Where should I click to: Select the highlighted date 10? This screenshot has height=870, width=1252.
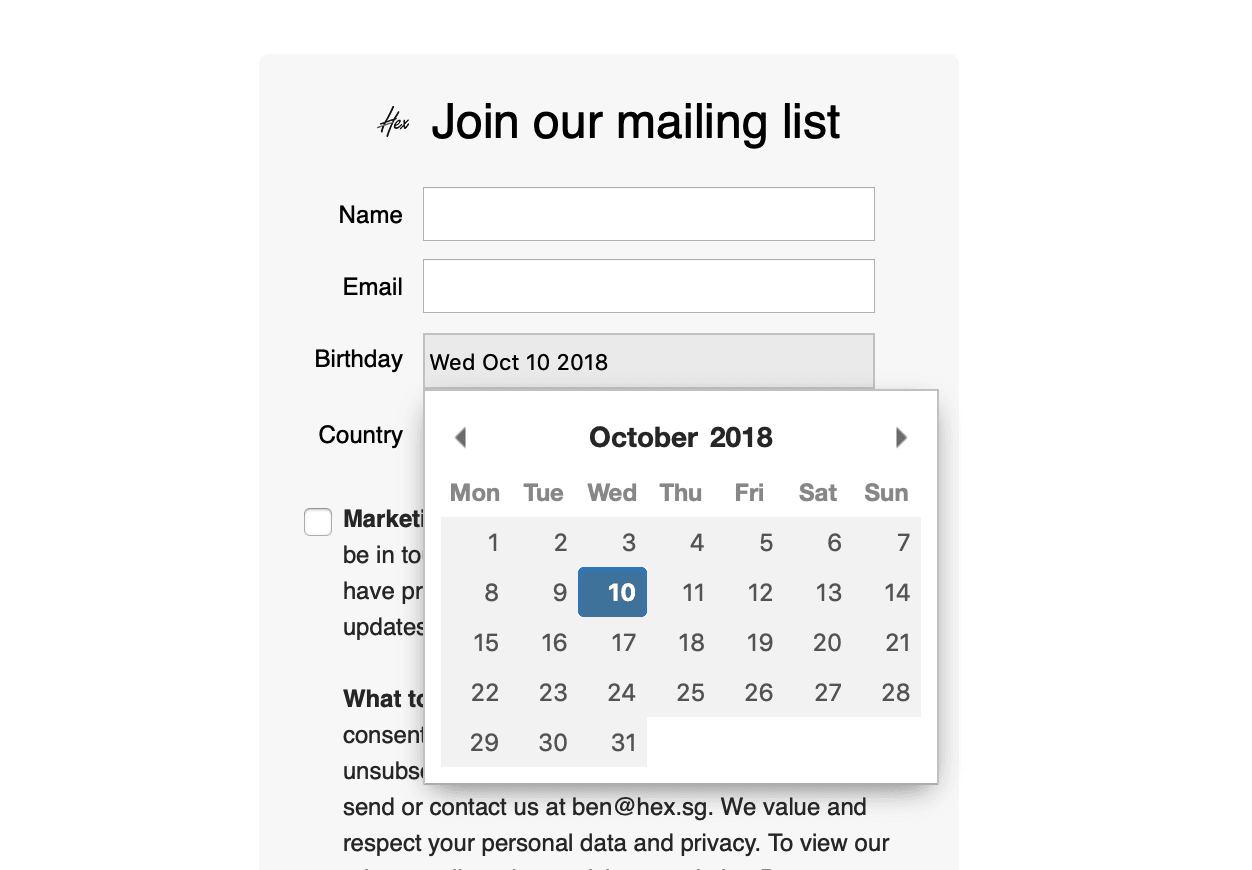coord(612,592)
